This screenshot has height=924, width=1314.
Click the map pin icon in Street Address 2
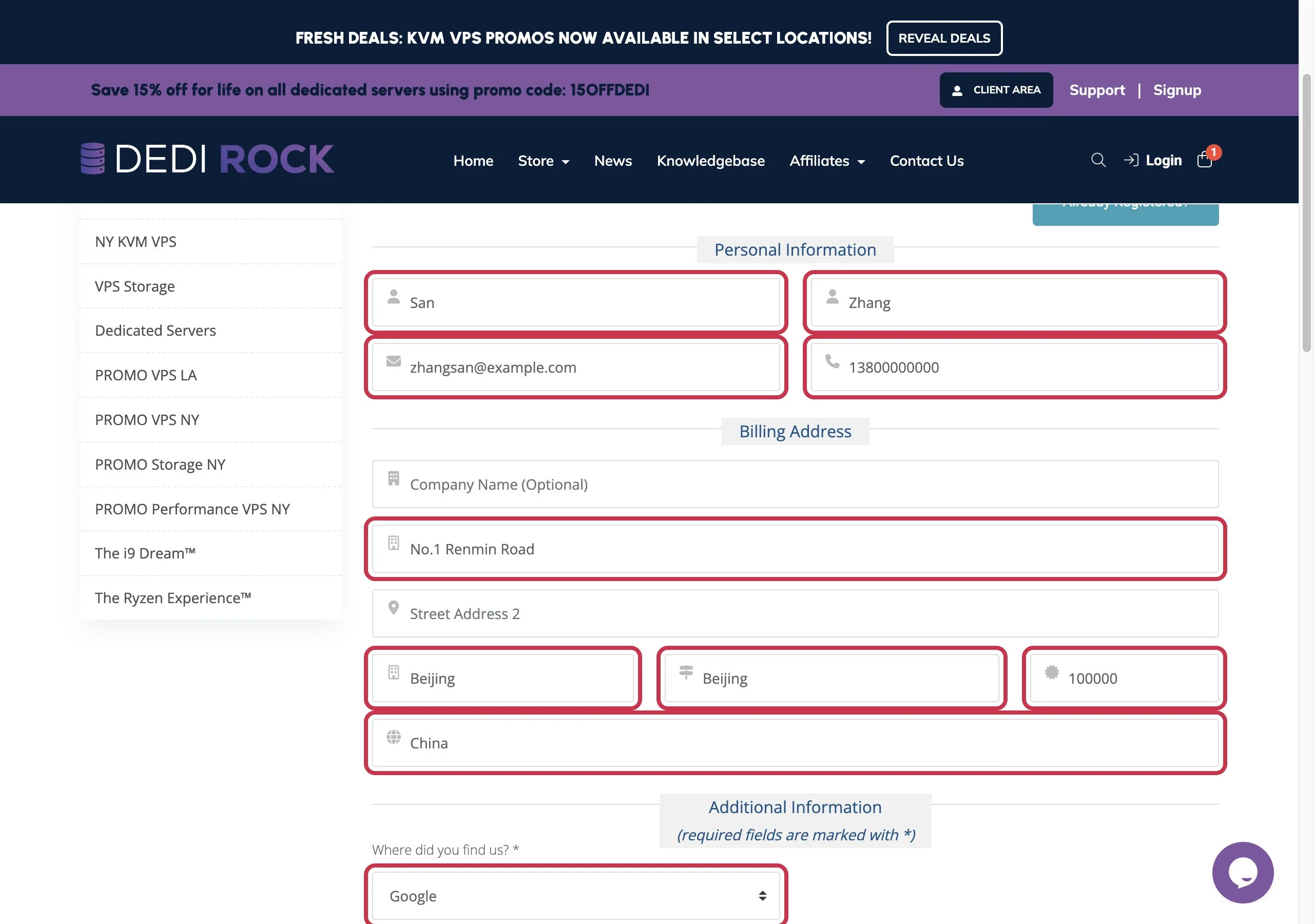393,607
